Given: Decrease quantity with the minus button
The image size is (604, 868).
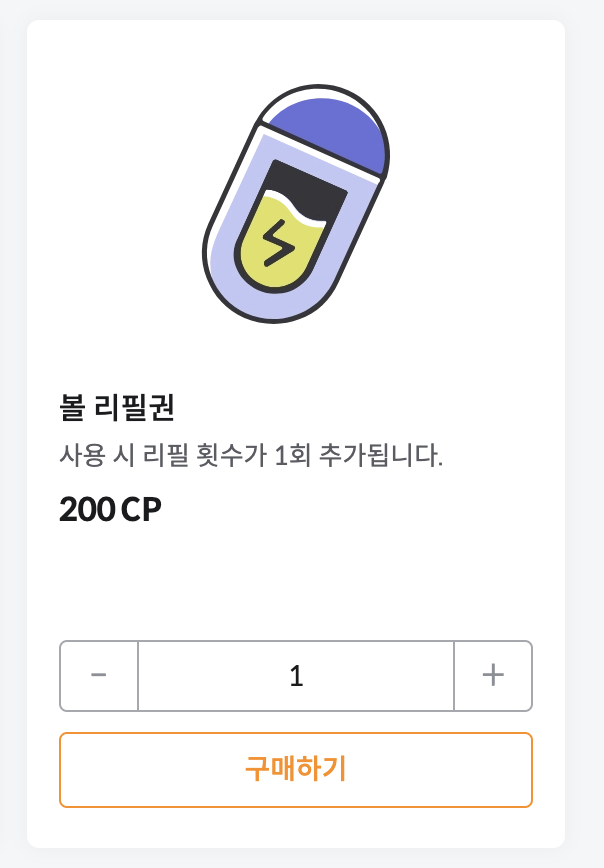Looking at the screenshot, I should tap(99, 676).
